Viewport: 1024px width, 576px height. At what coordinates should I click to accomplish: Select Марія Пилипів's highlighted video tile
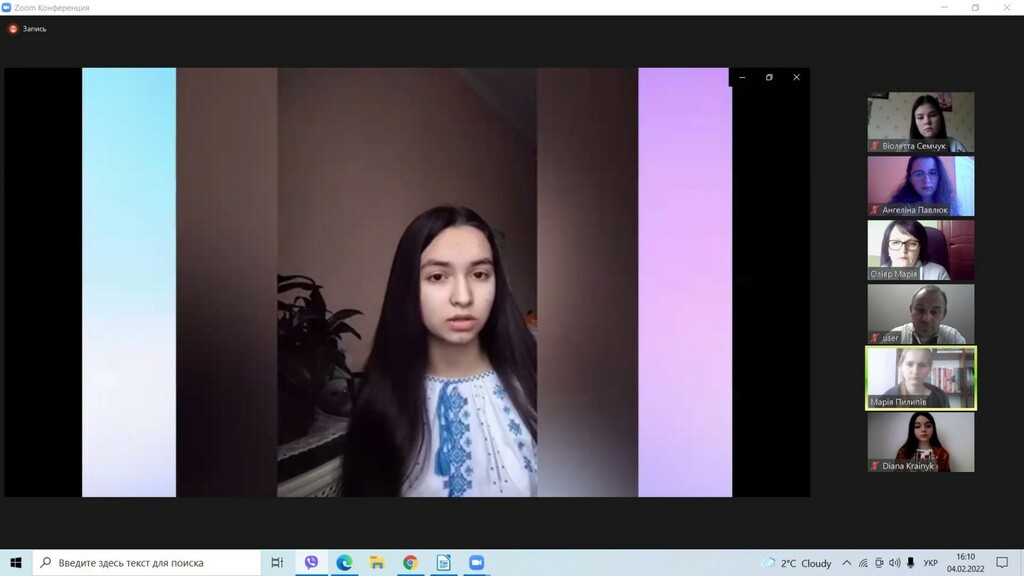[920, 377]
